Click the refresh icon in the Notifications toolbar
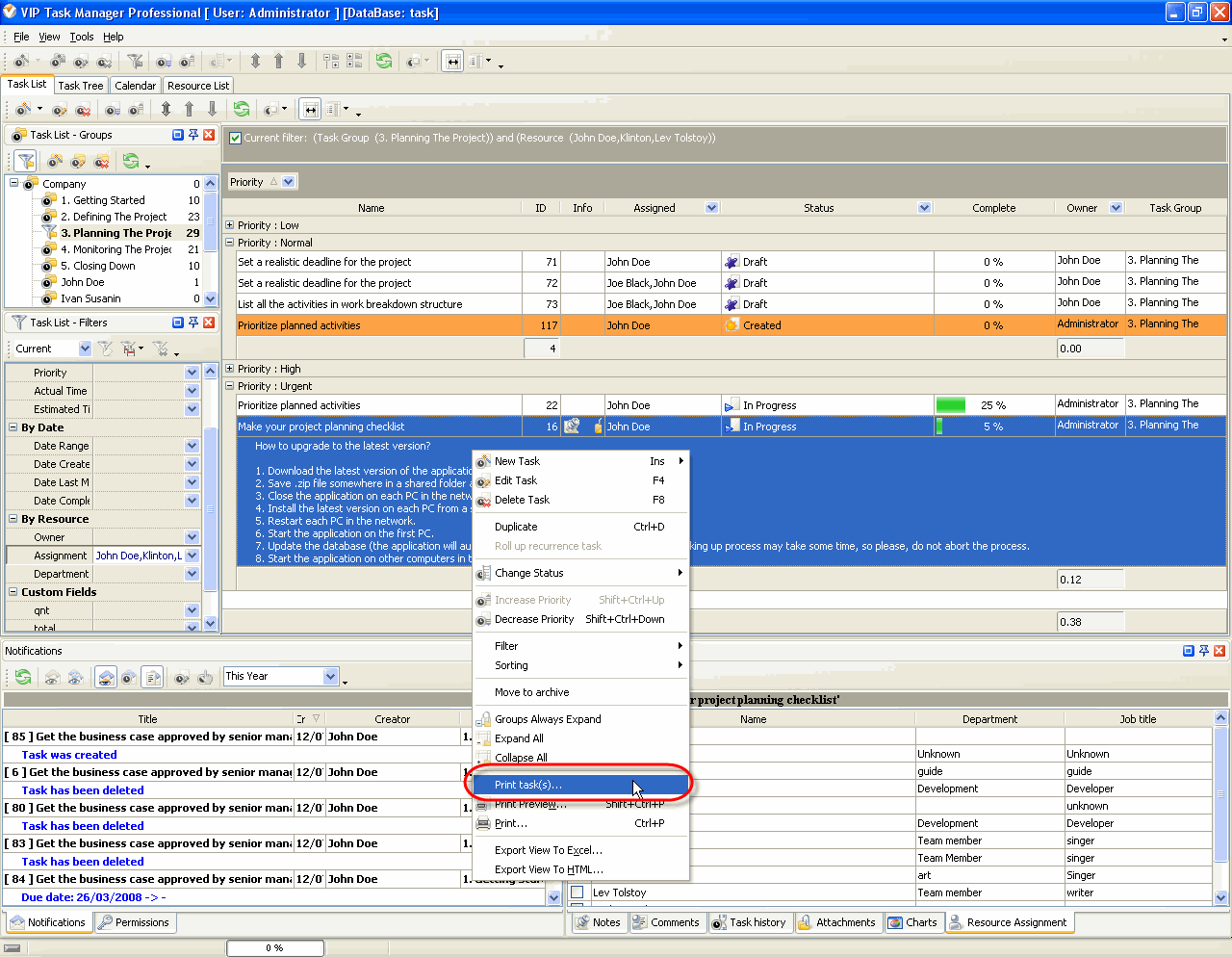The width and height of the screenshot is (1232, 957). click(22, 677)
